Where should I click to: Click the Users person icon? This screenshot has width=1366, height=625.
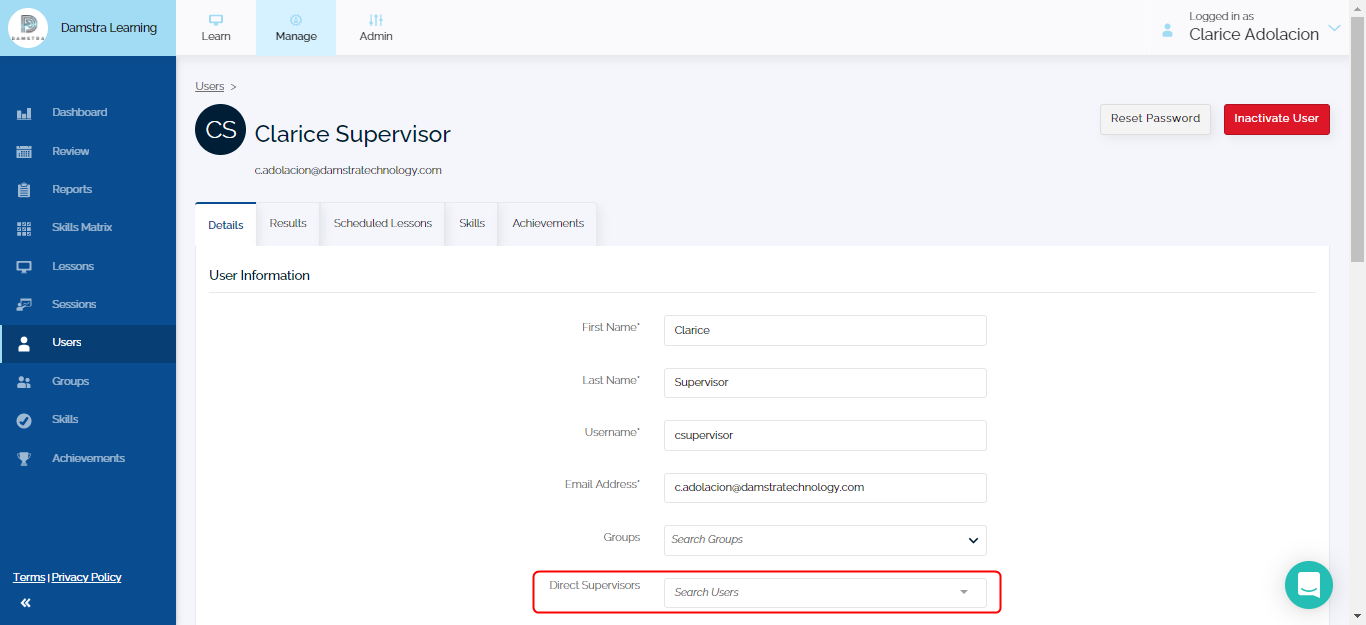[x=25, y=343]
